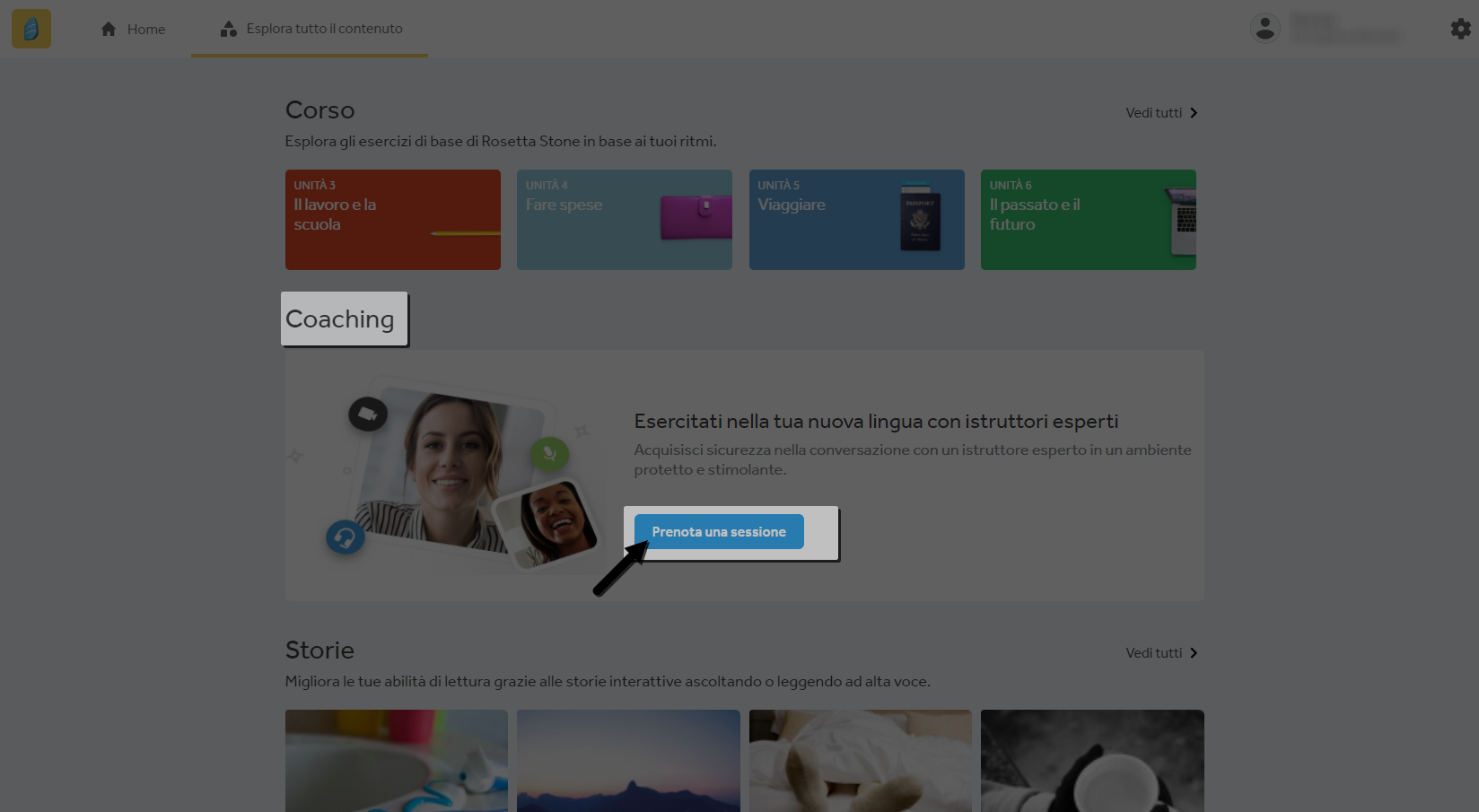The height and width of the screenshot is (812, 1479).
Task: Open the user profile avatar icon
Action: coord(1265,29)
